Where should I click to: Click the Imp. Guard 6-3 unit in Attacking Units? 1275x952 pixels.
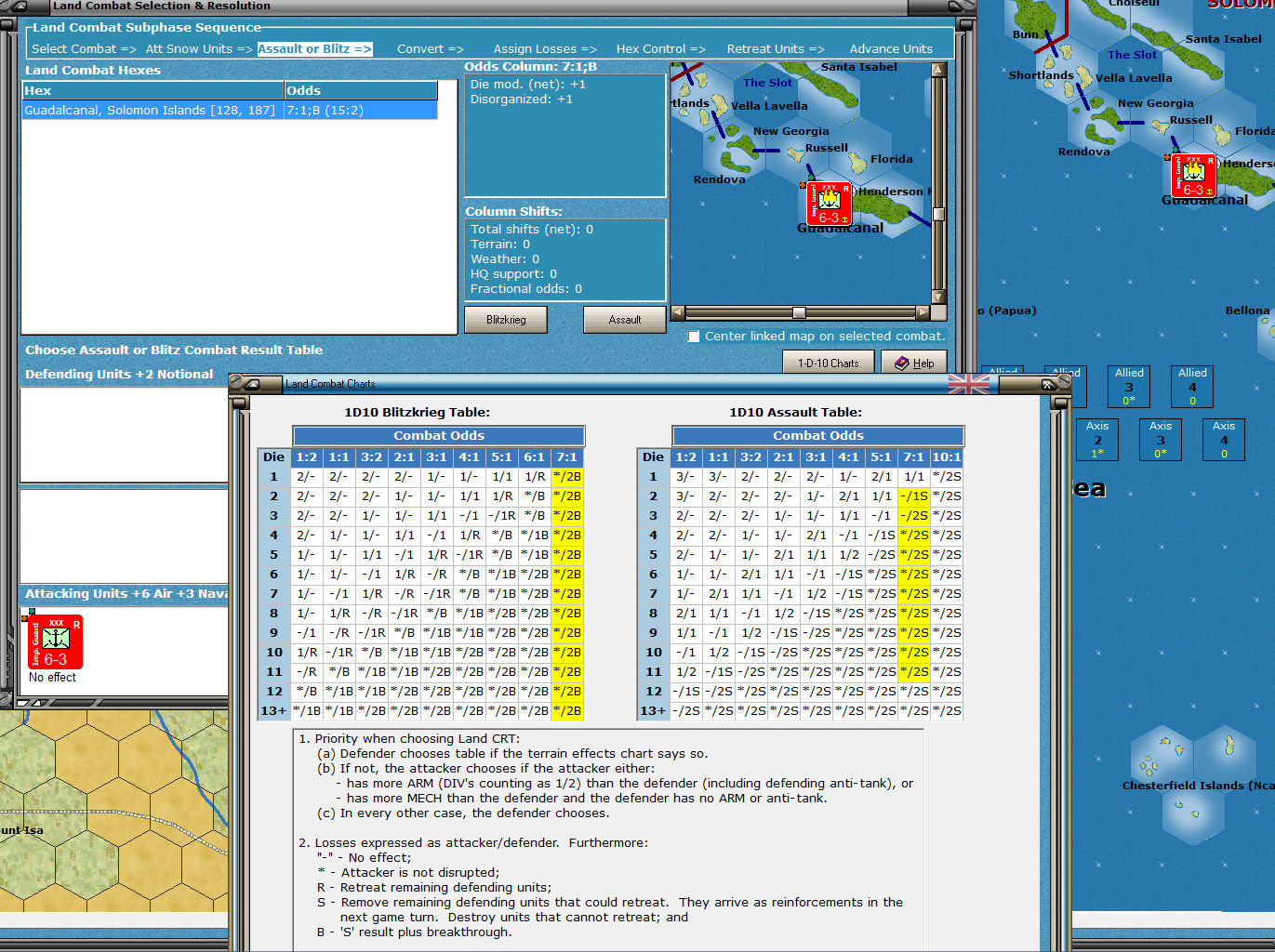point(56,641)
